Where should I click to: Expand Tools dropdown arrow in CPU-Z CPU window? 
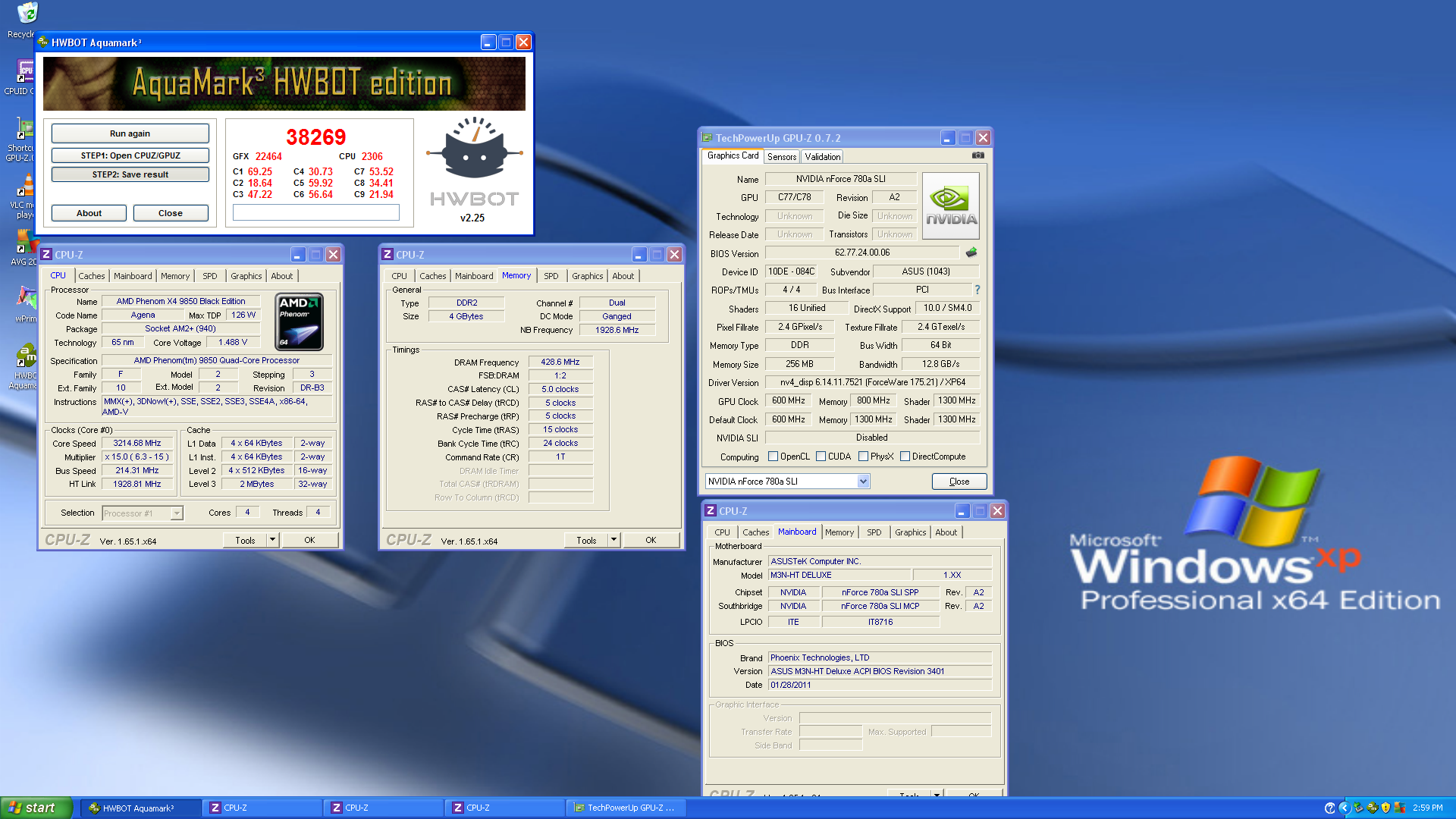click(272, 540)
